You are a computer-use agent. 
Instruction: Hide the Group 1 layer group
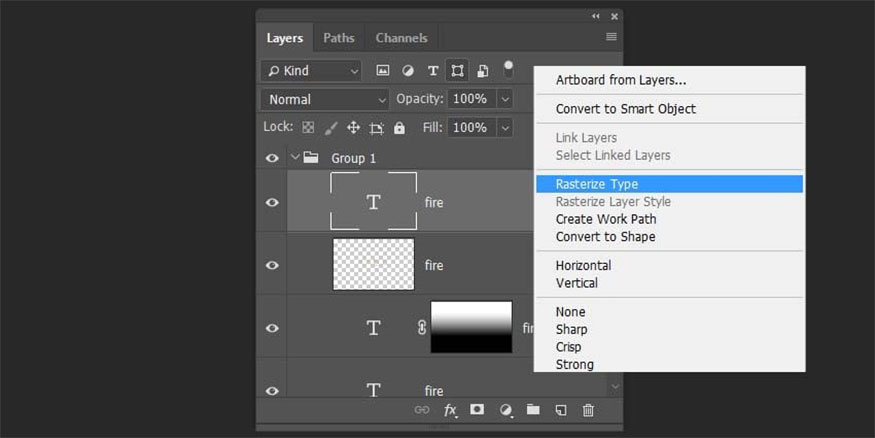click(271, 158)
